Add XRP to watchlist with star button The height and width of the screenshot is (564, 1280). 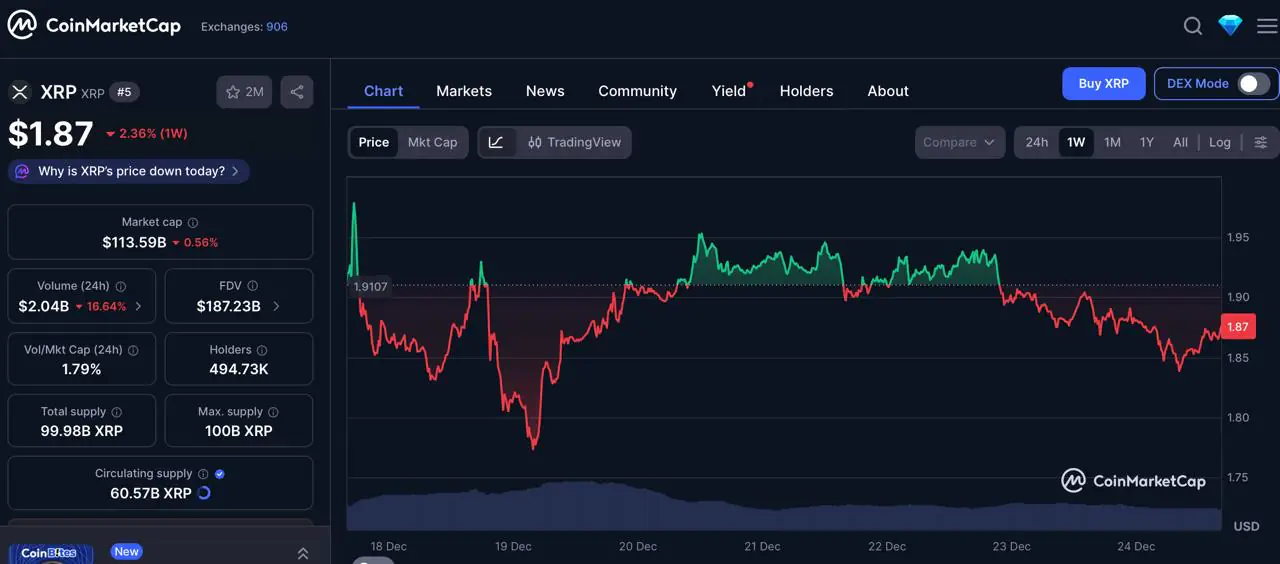click(244, 92)
